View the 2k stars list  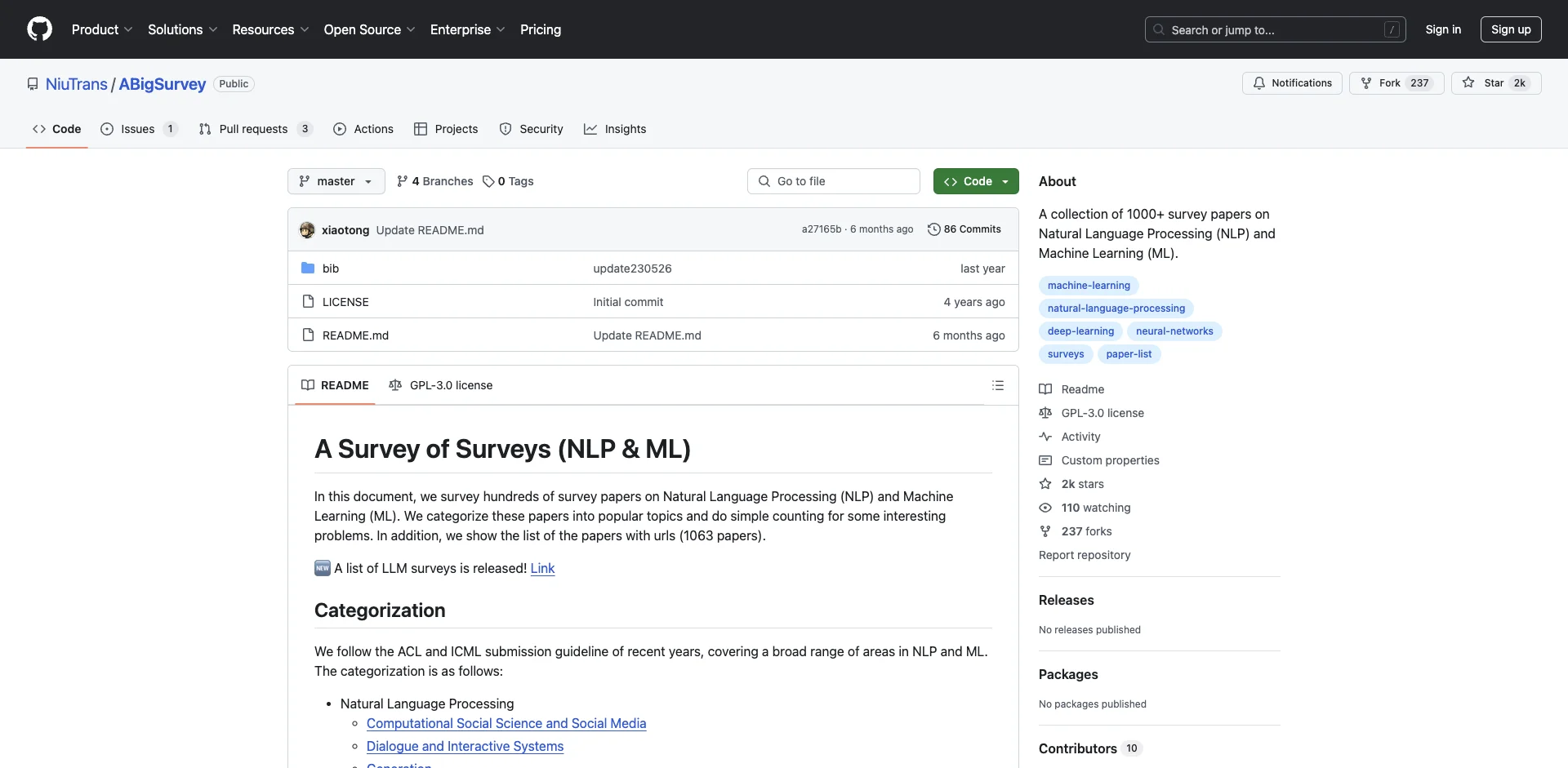click(x=1071, y=484)
